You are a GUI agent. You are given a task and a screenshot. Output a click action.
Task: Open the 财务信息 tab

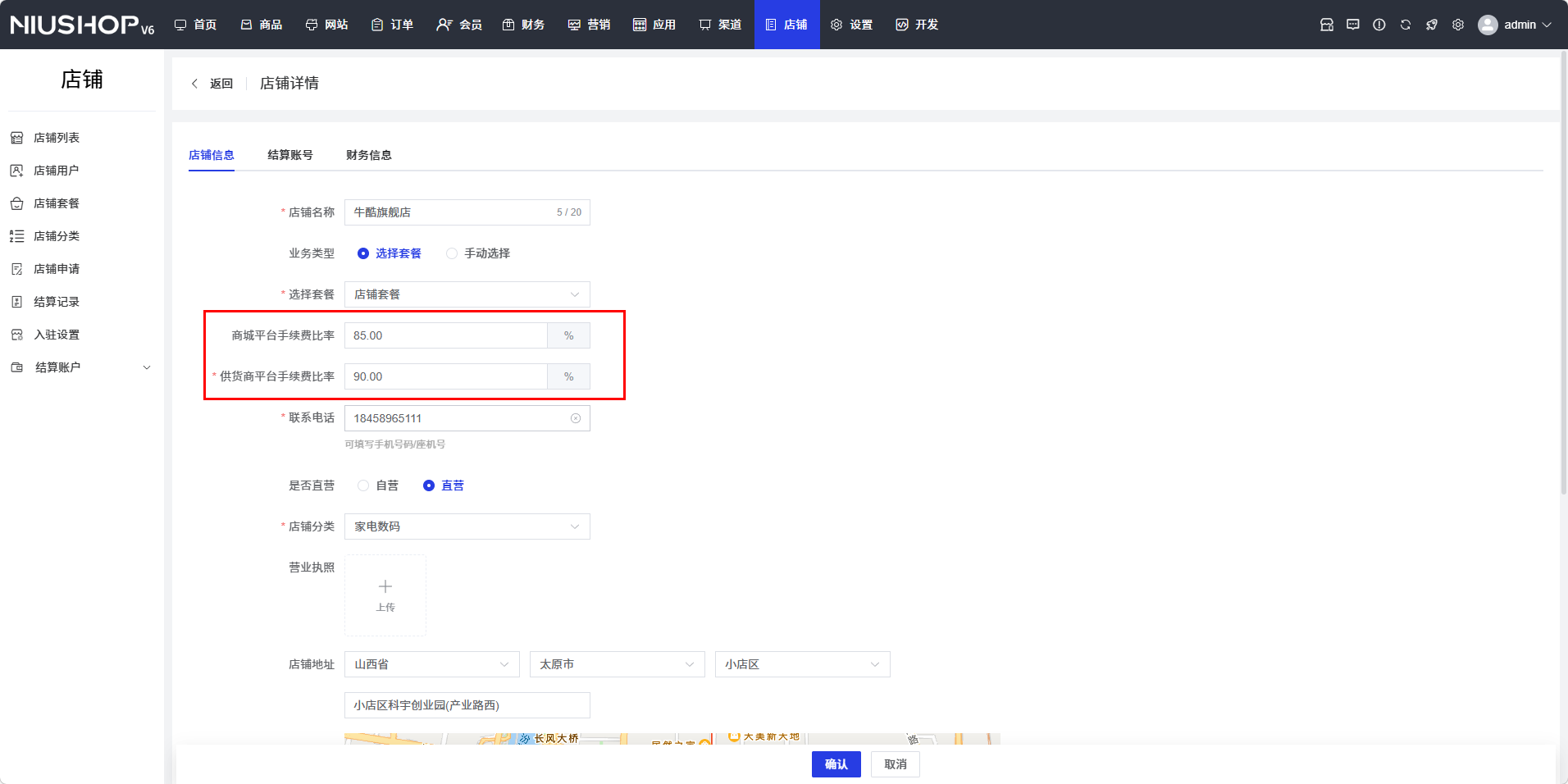coord(368,155)
